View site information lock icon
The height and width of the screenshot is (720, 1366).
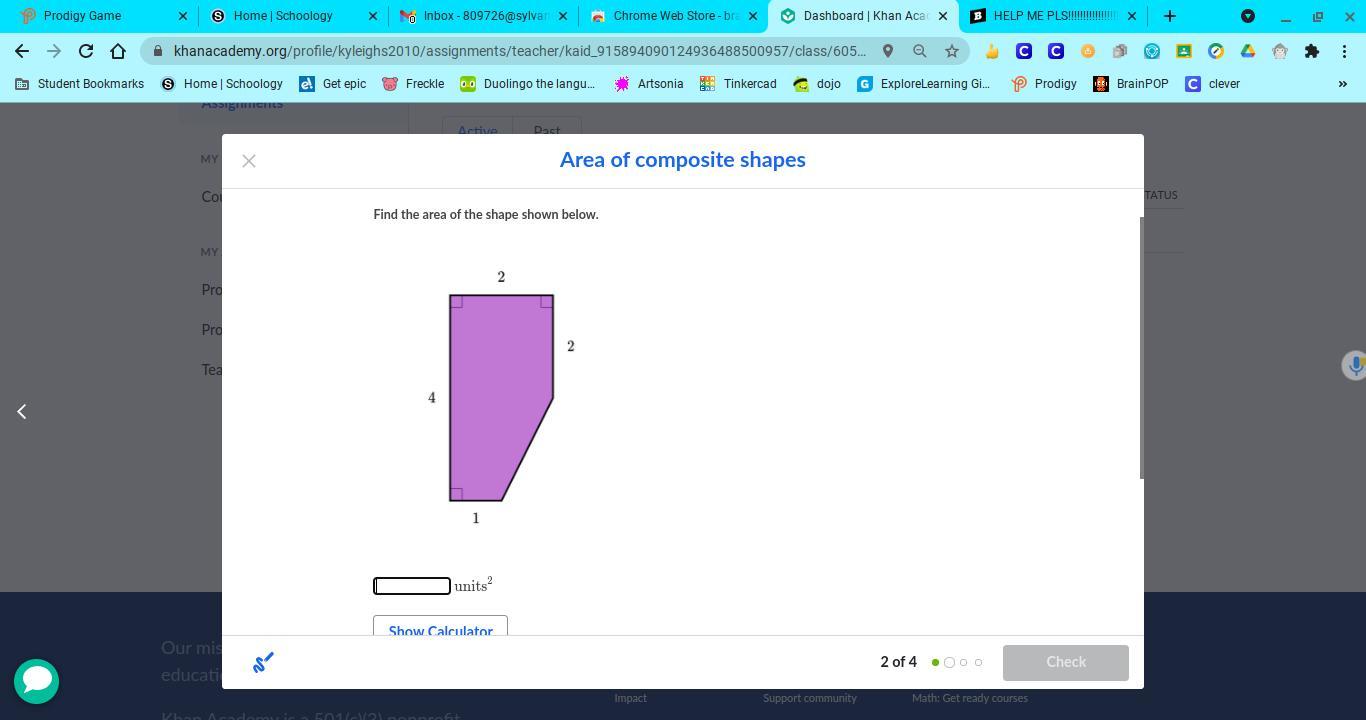click(158, 51)
